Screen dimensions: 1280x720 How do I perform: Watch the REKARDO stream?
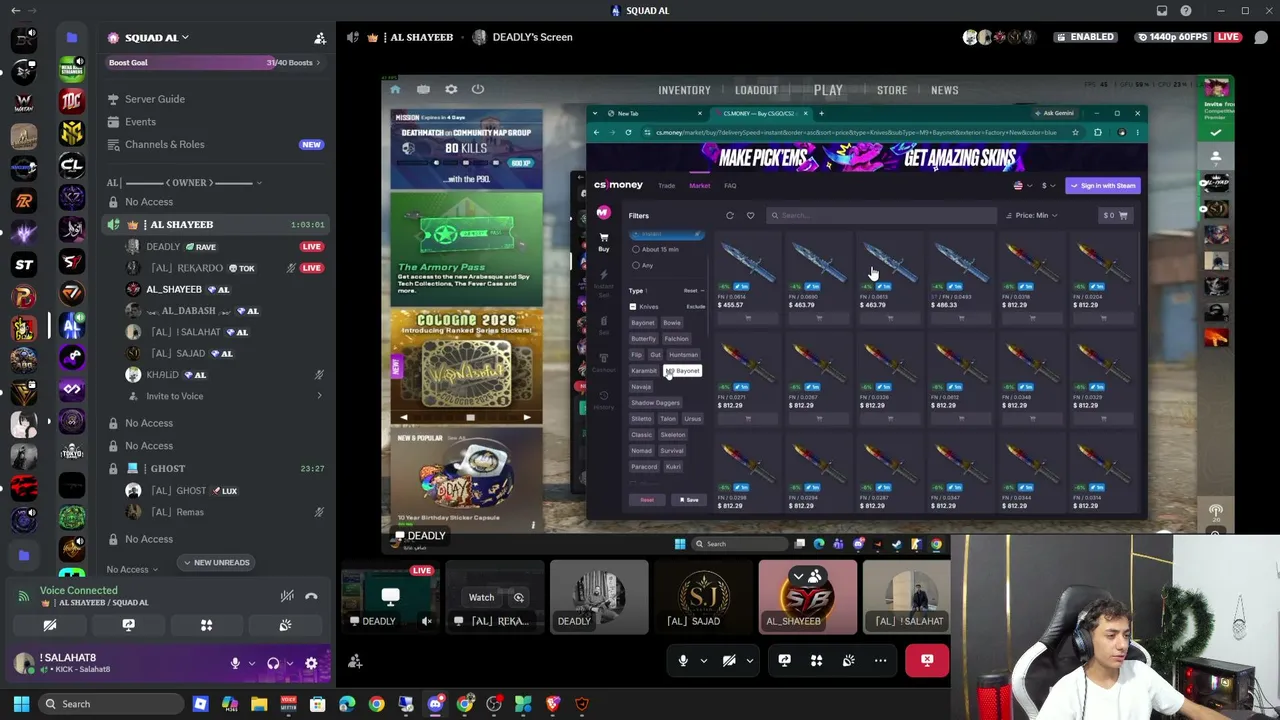click(x=481, y=597)
